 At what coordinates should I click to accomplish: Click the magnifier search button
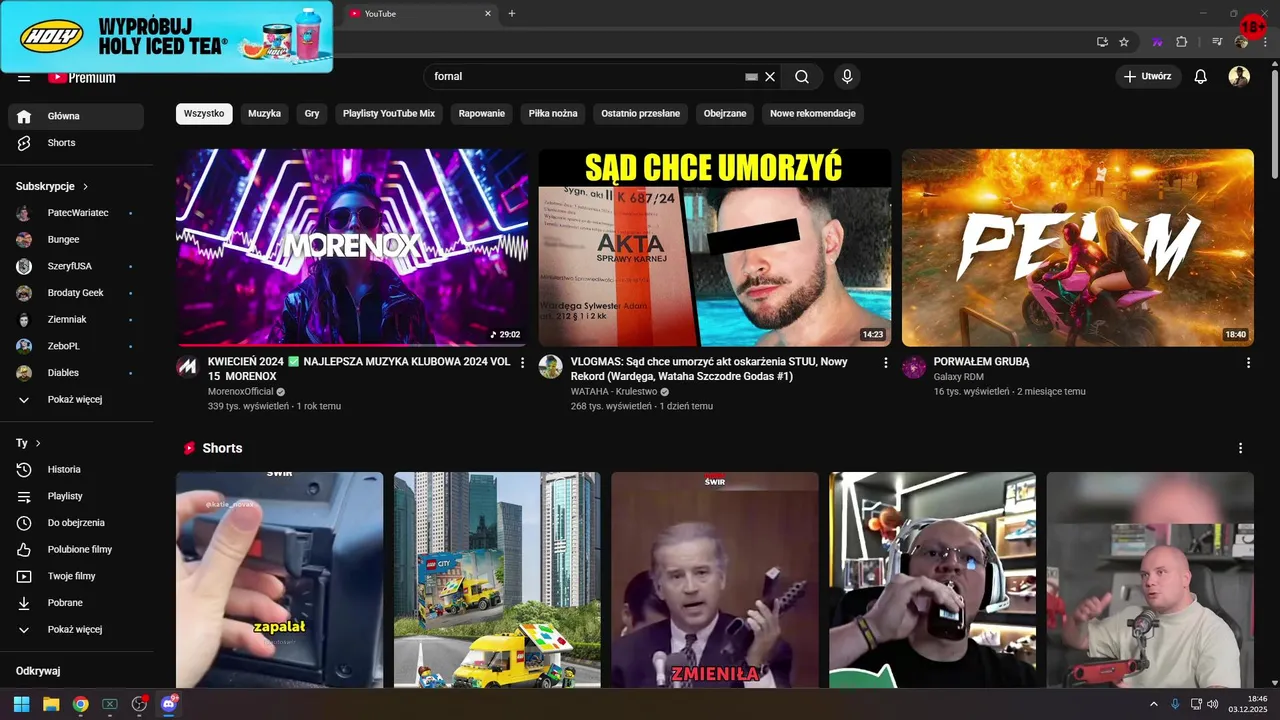[x=802, y=76]
